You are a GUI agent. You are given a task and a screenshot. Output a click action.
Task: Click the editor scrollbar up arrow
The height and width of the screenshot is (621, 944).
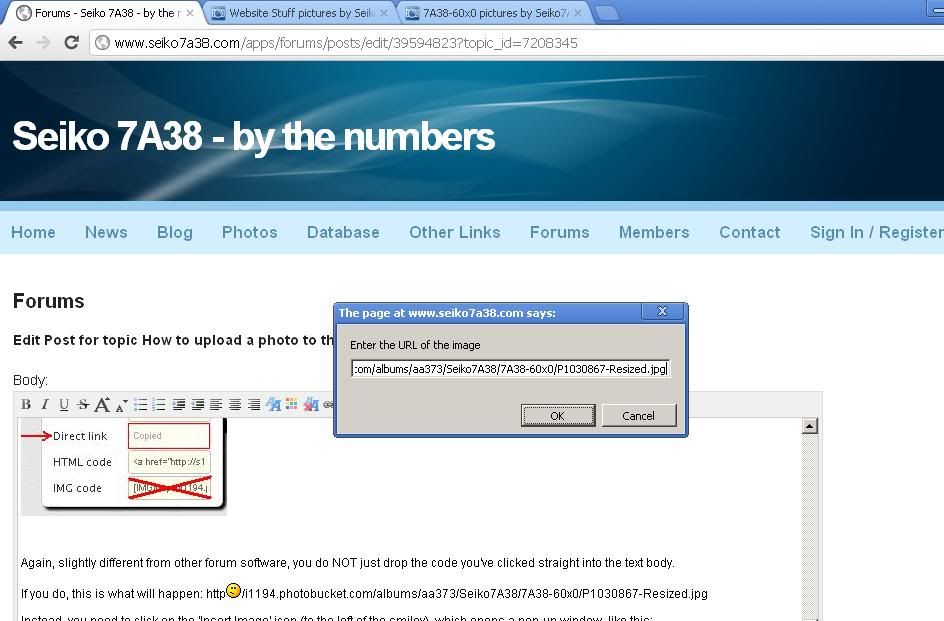(810, 426)
